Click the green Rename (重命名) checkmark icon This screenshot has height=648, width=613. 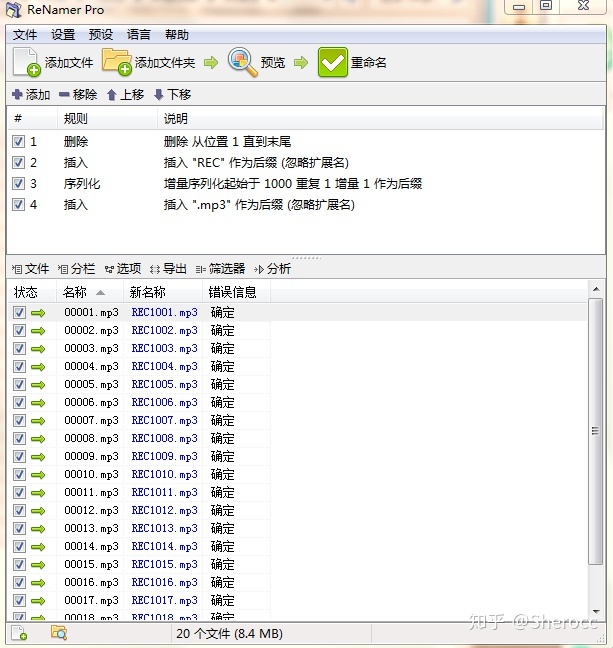pyautogui.click(x=332, y=62)
